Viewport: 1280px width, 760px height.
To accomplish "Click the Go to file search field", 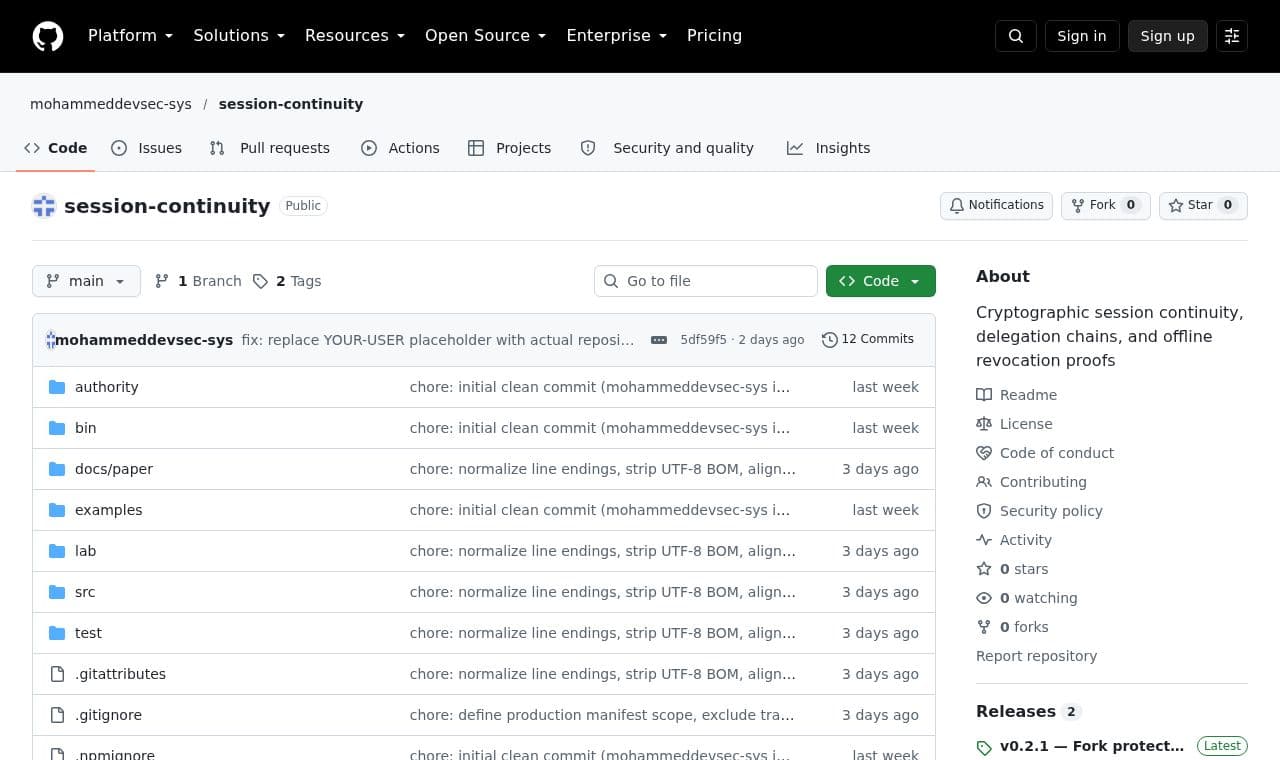I will point(706,281).
